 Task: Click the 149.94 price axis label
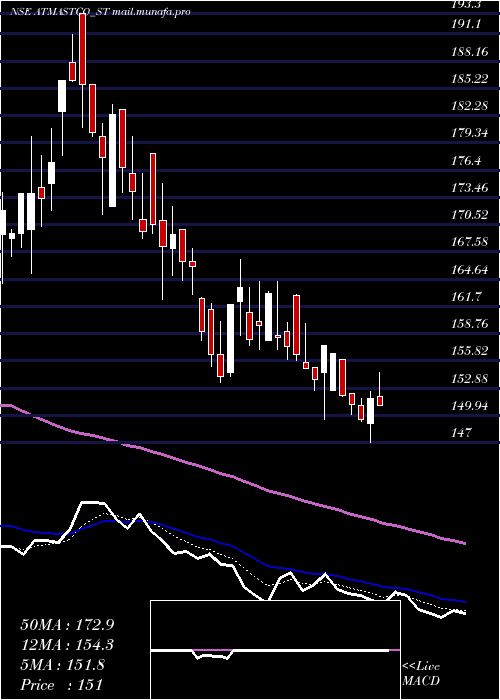tap(470, 406)
